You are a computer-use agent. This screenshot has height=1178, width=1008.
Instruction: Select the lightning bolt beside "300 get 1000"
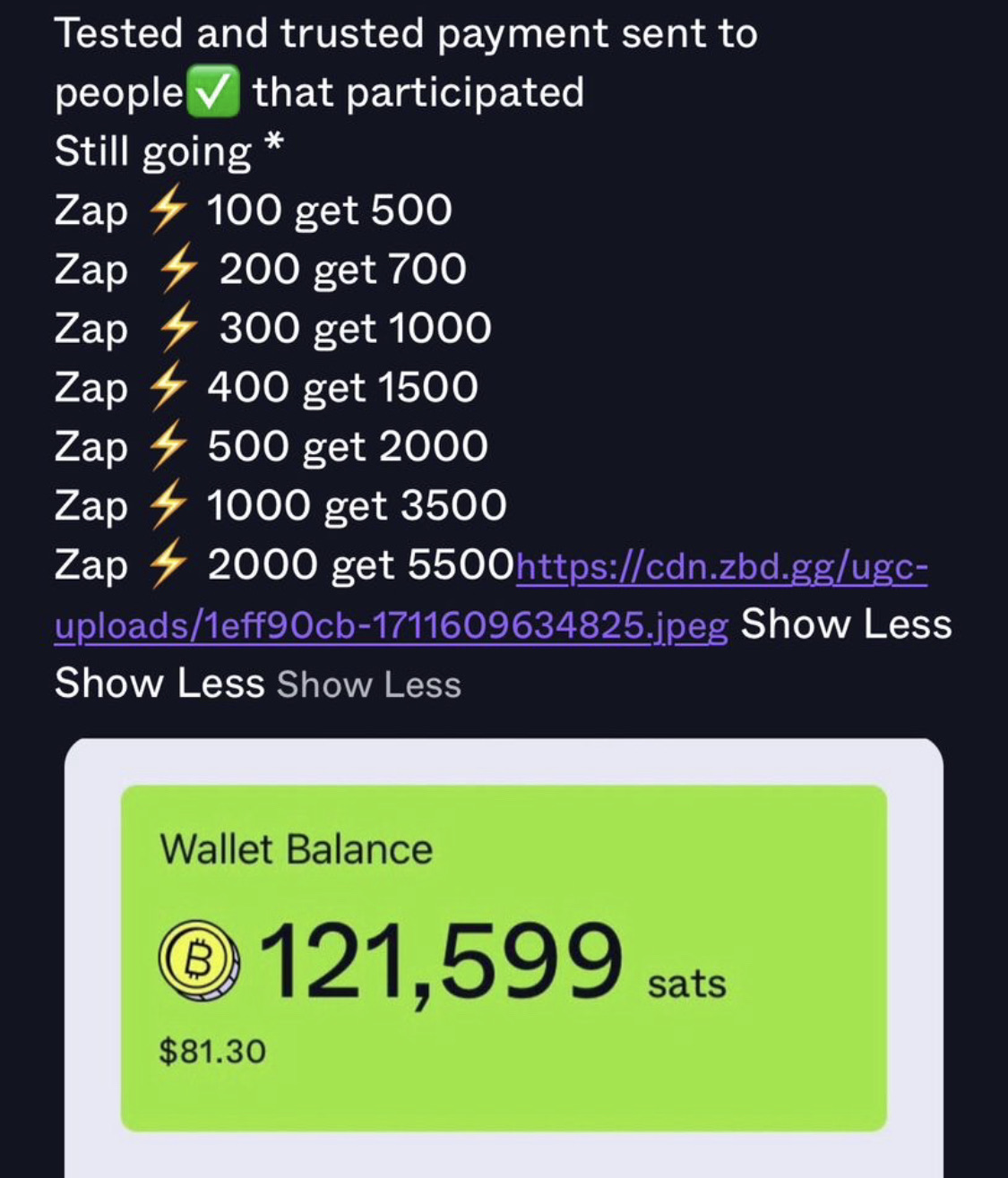[177, 330]
